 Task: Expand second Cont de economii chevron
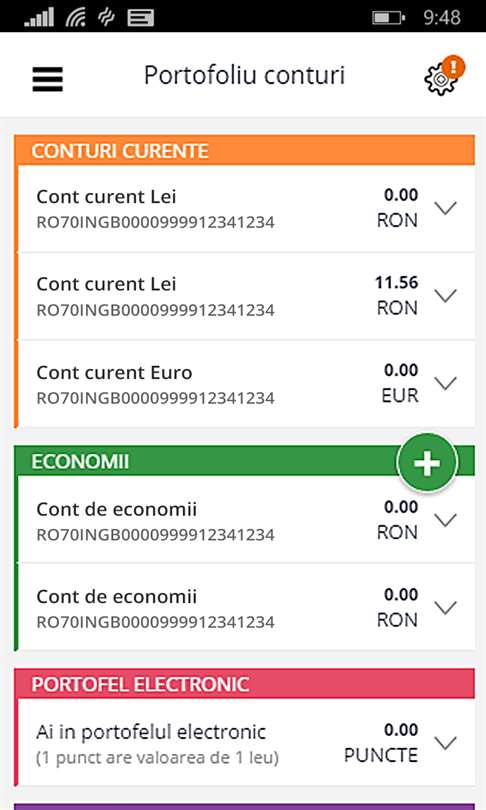click(x=445, y=608)
